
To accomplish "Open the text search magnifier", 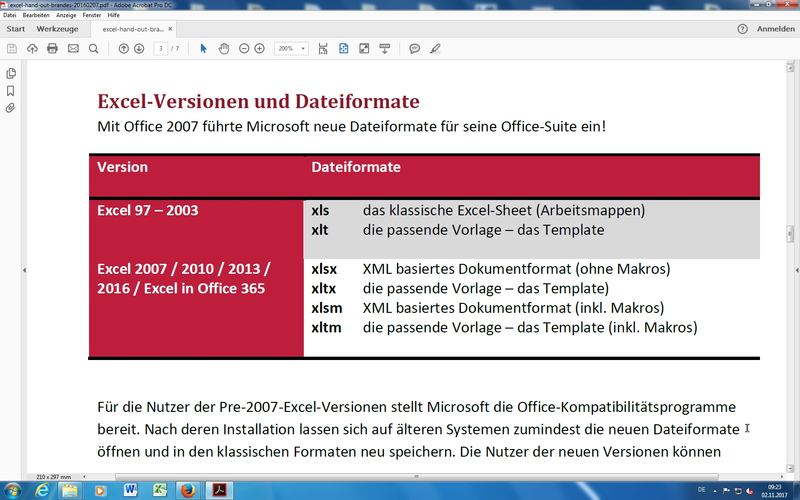I will coord(93,48).
